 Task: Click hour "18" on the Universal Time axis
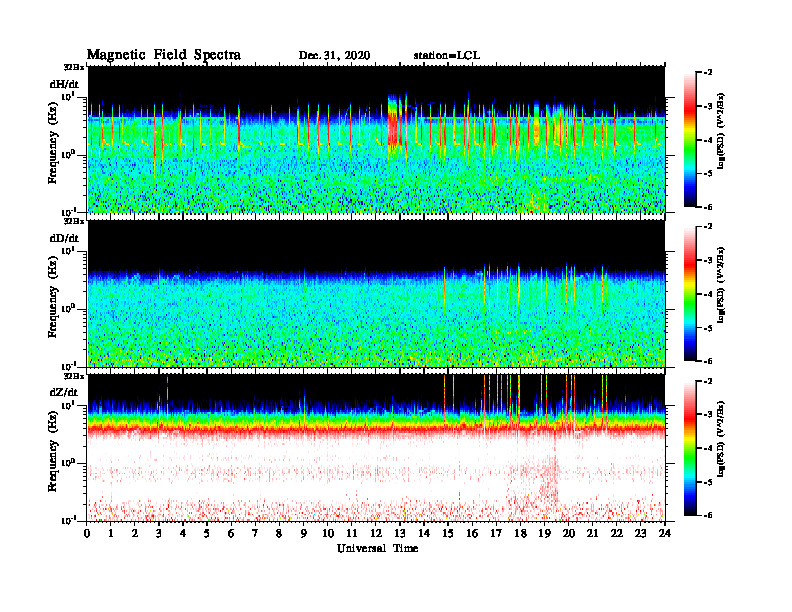point(520,533)
